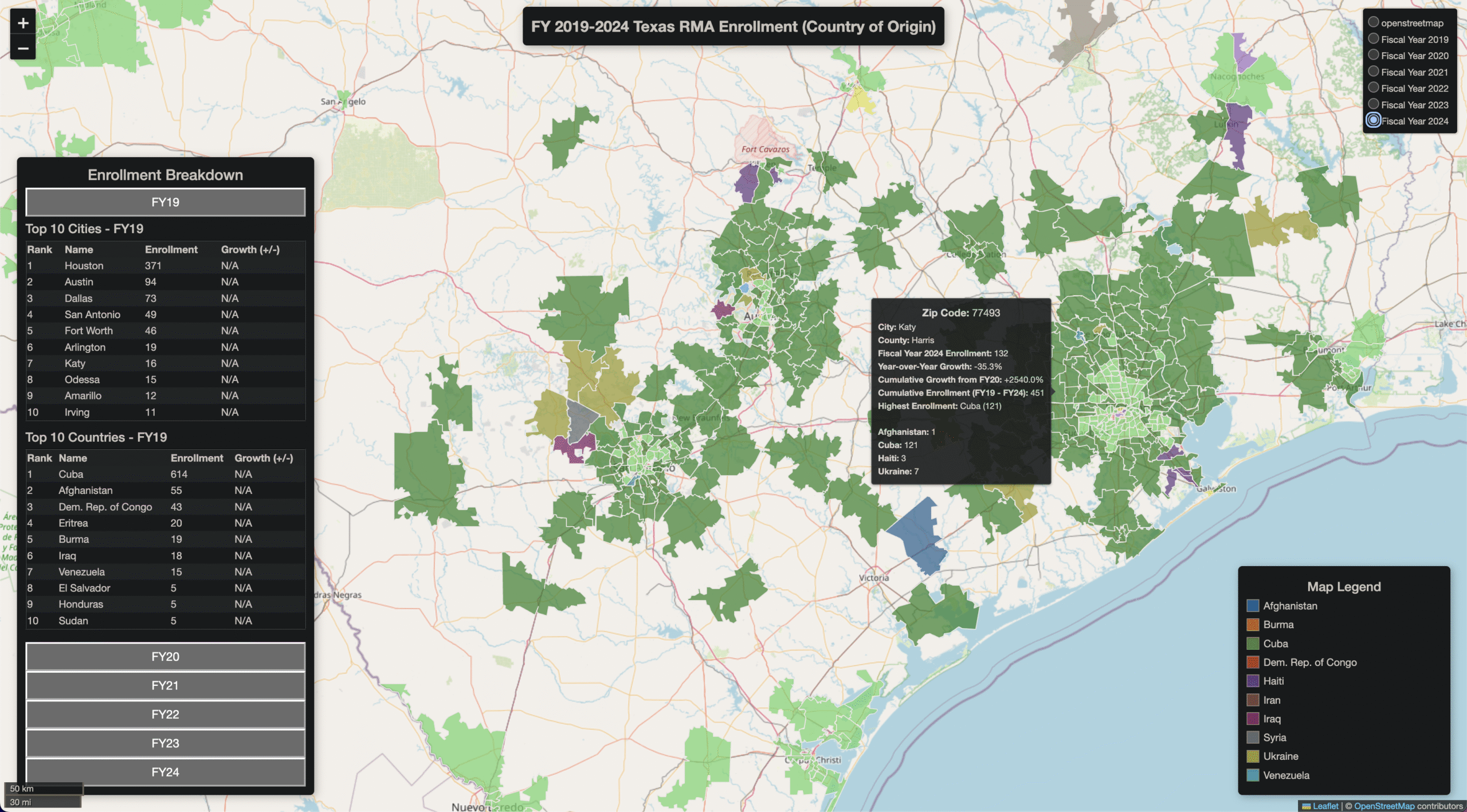The image size is (1467, 812).
Task: Open the Leaflet attribution link
Action: [1325, 806]
